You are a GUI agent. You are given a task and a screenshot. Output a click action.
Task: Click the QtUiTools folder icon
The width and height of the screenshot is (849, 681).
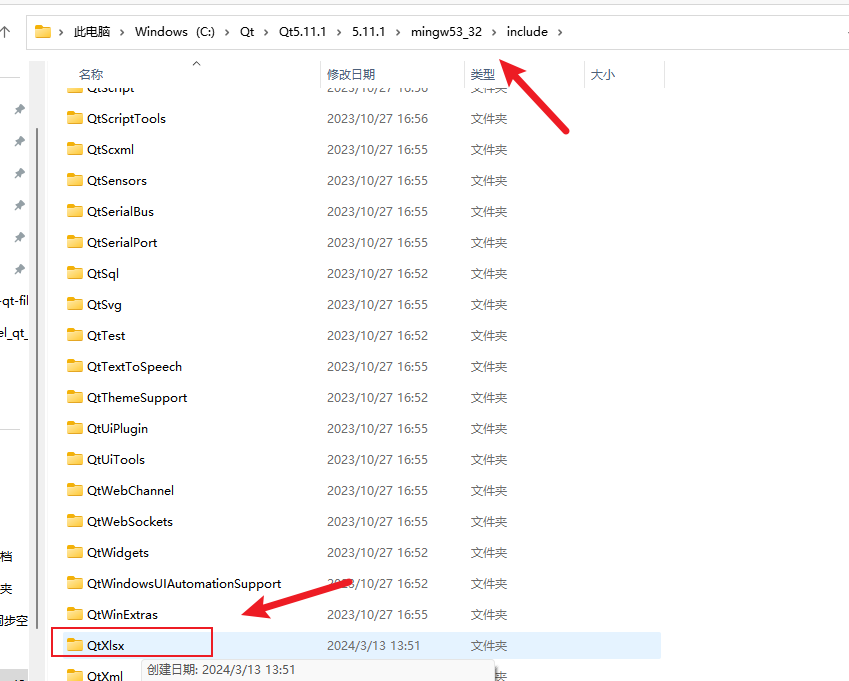(x=75, y=459)
